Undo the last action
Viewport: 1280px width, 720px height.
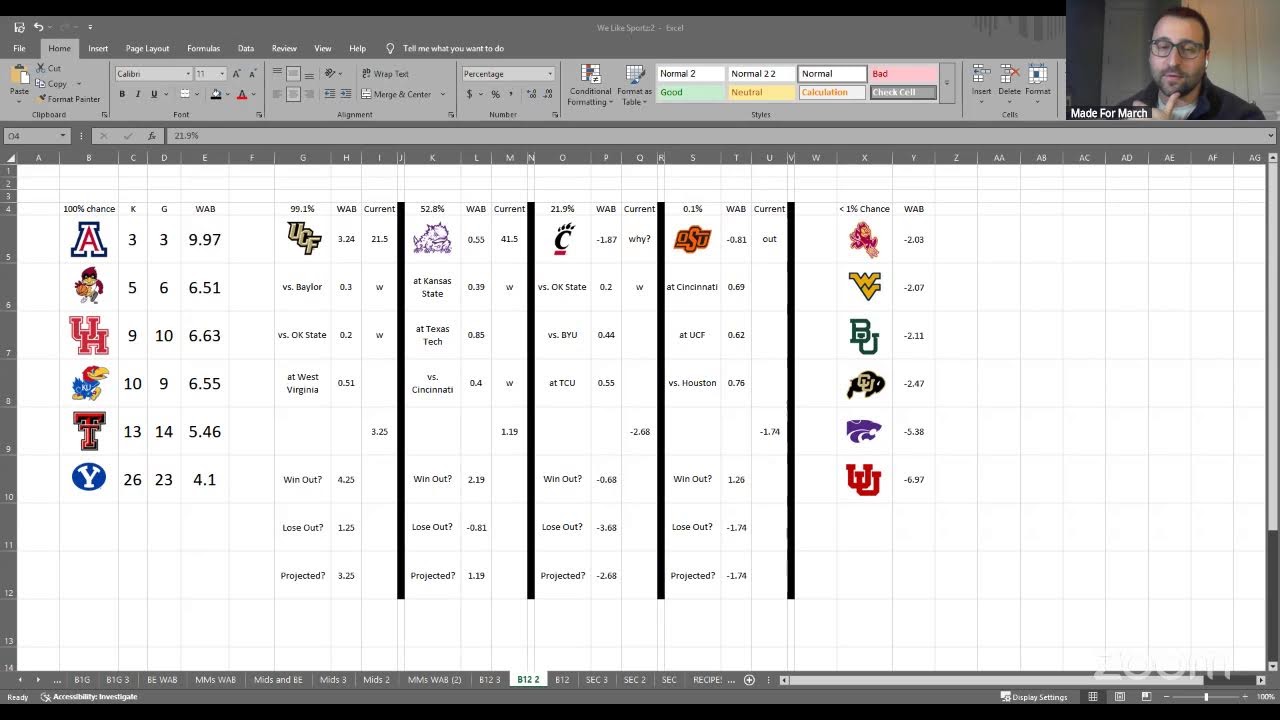pos(38,27)
